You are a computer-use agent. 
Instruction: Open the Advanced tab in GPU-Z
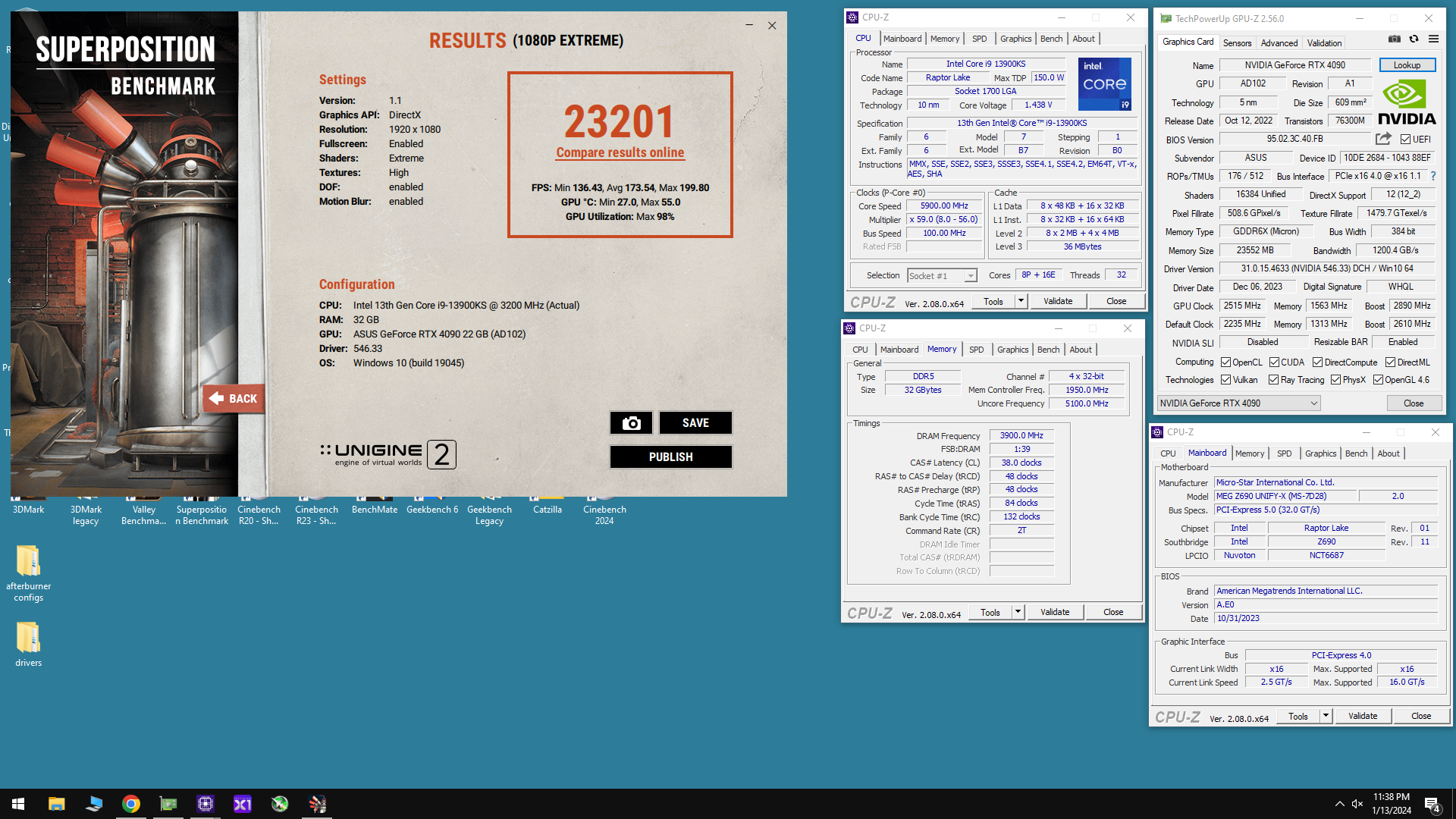point(1279,43)
